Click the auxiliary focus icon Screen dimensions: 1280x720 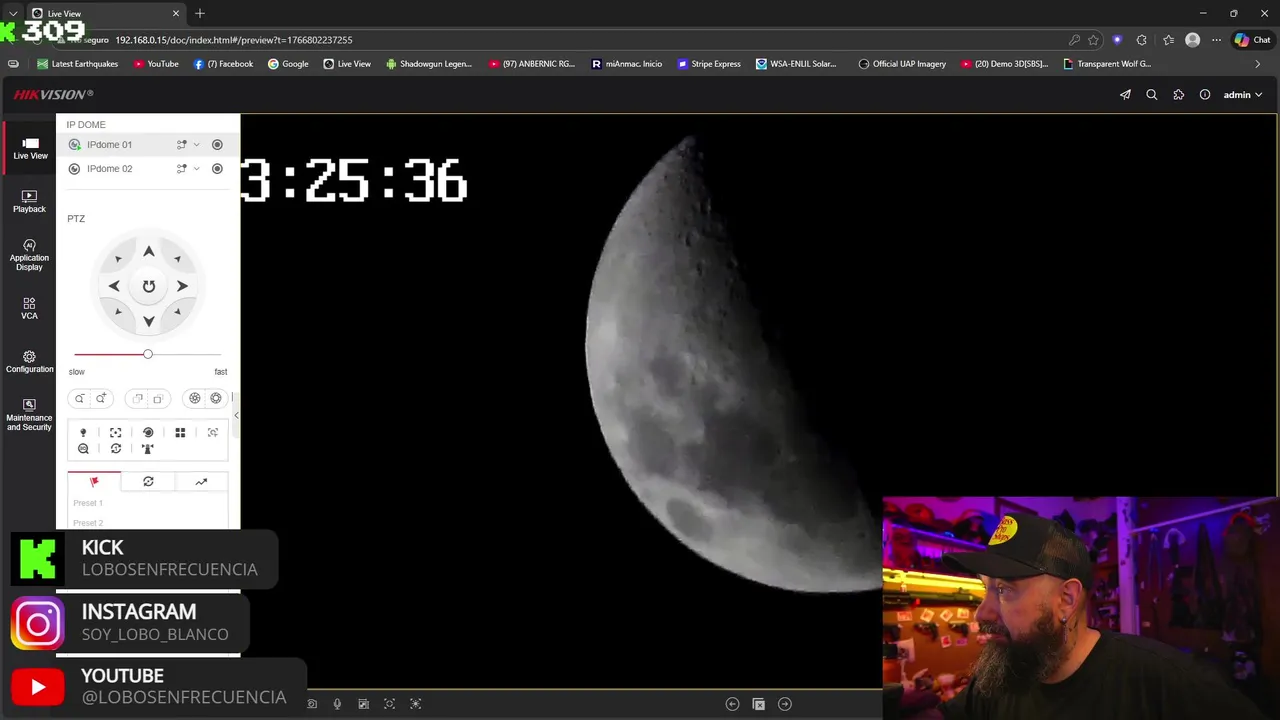coord(116,433)
